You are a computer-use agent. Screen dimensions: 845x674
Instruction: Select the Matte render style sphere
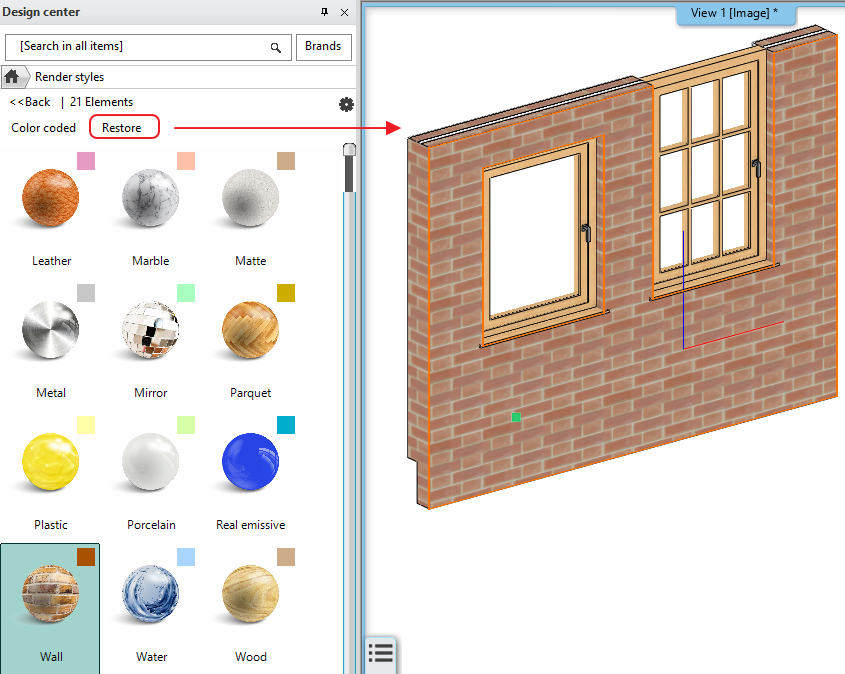click(x=250, y=198)
